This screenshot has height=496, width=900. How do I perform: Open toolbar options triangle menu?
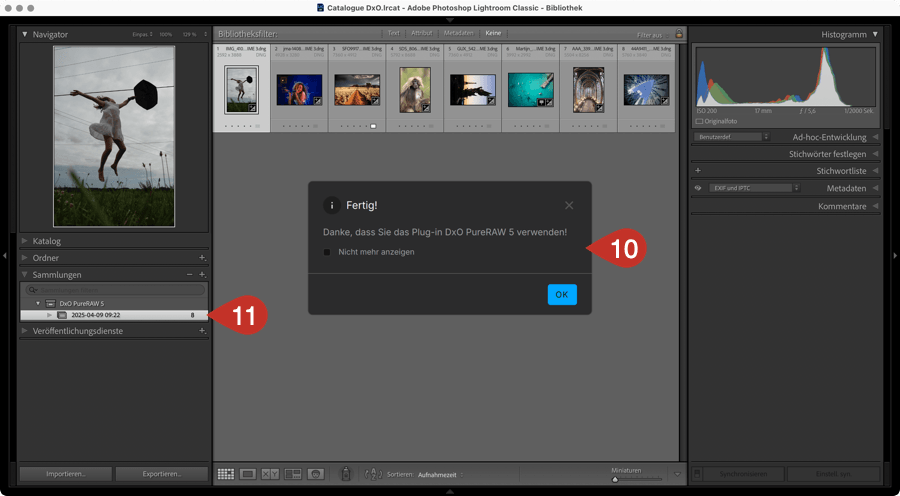click(678, 474)
